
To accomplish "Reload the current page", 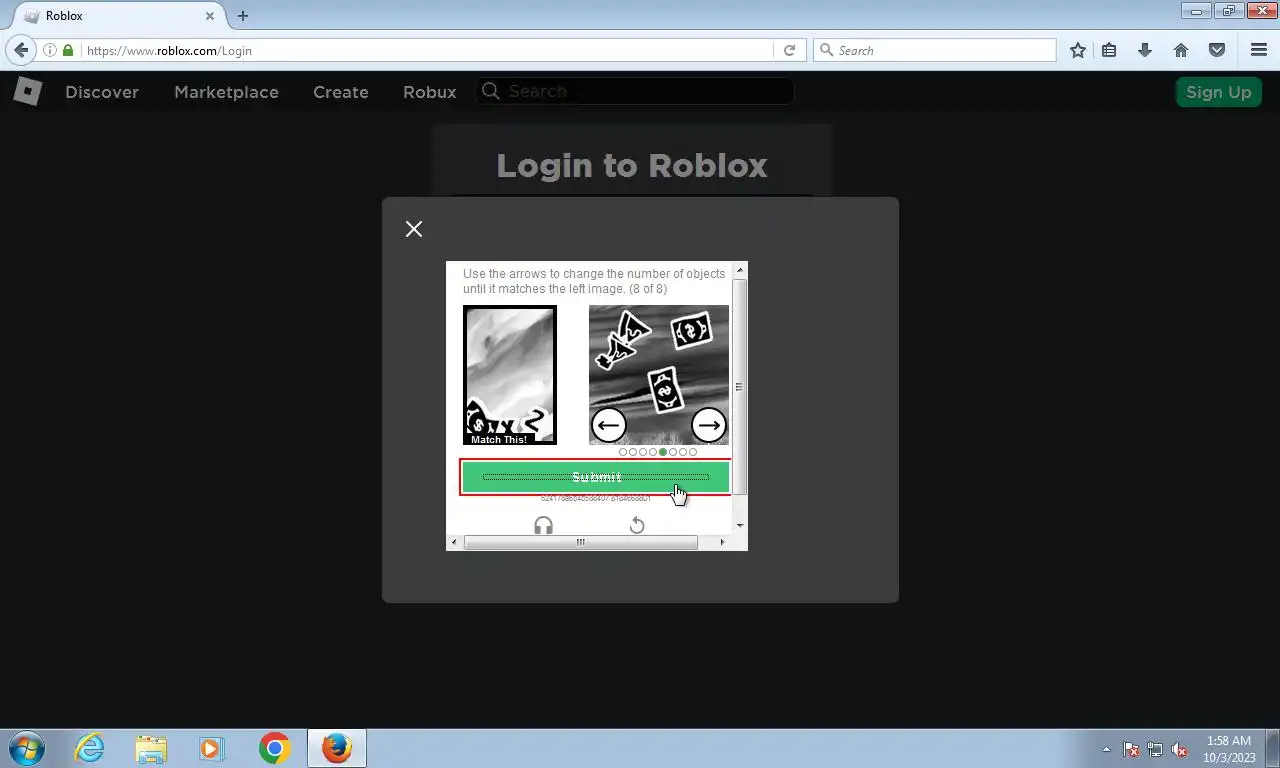I will click(x=789, y=50).
